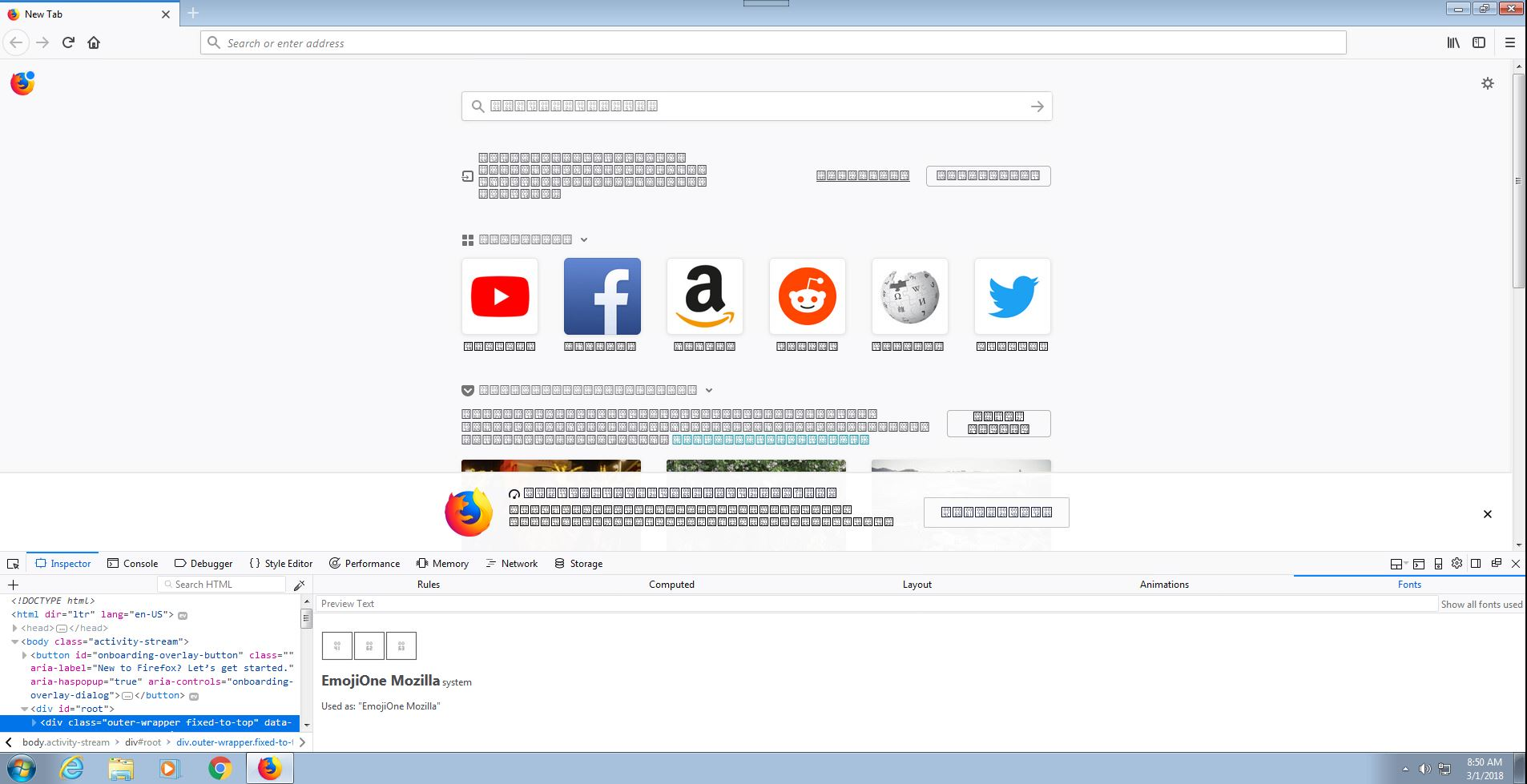Select body.activity-stream breadcrumb

tap(66, 742)
